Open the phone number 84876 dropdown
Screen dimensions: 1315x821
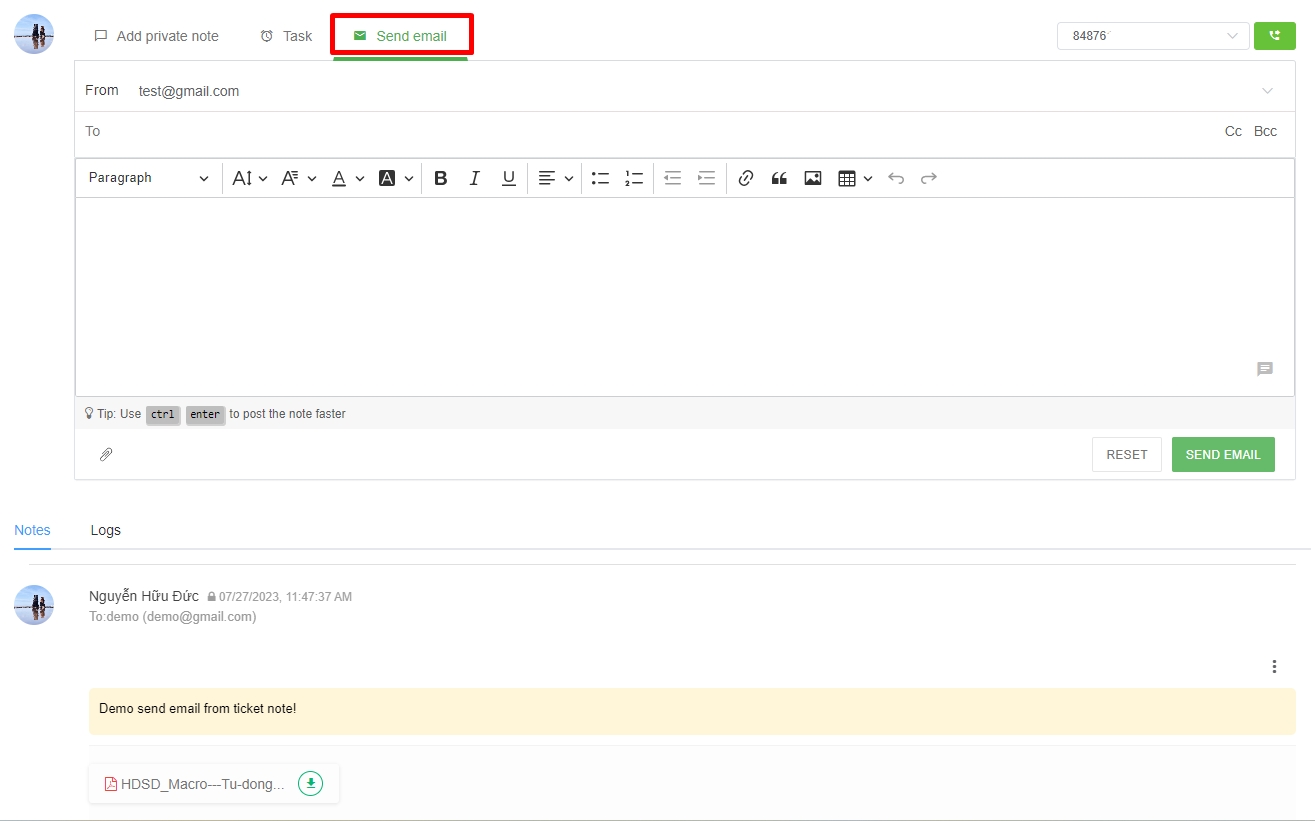tap(1152, 36)
